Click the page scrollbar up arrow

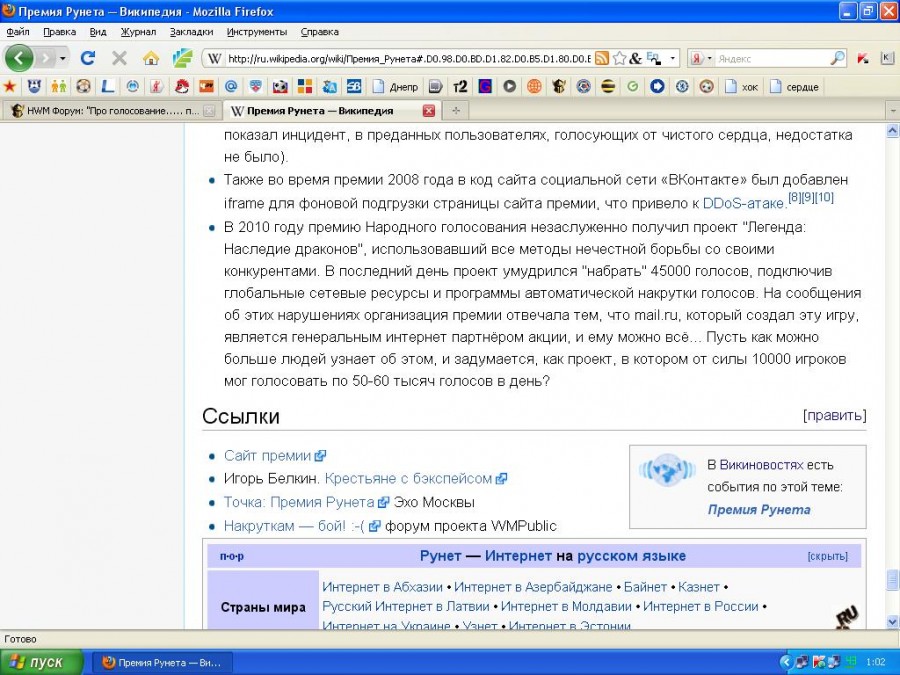[x=893, y=131]
